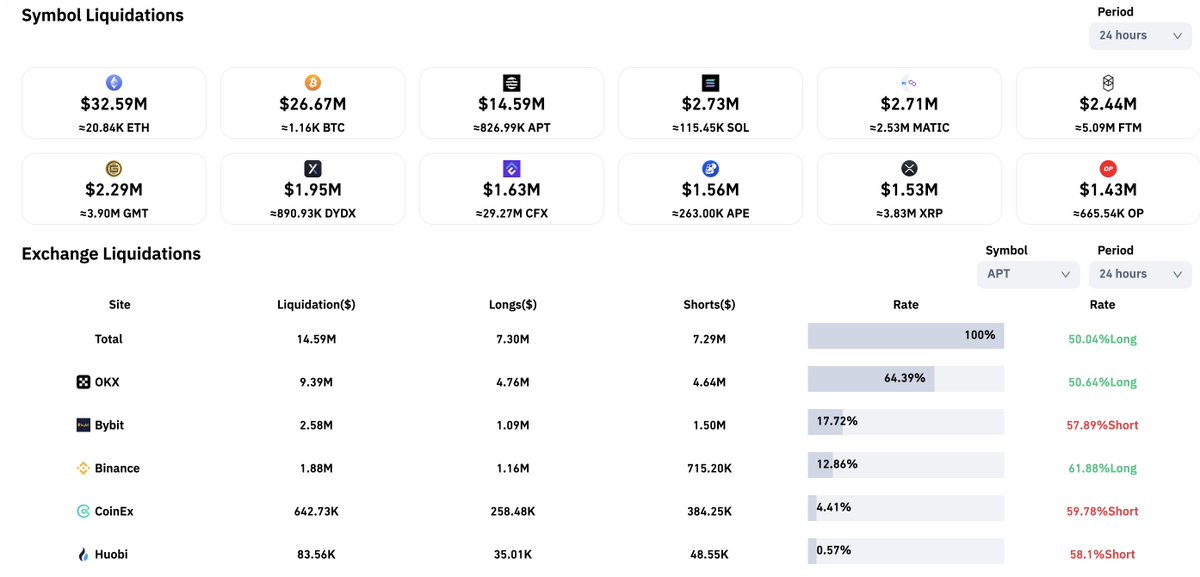
Task: Select the dYdX coin icon
Action: pyautogui.click(x=313, y=168)
